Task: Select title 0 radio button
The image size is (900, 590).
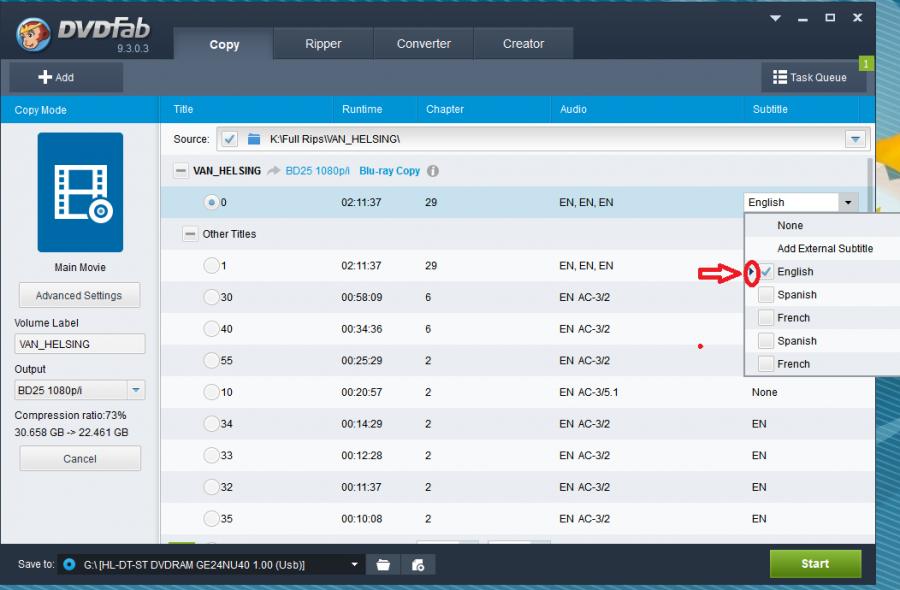Action: [x=211, y=202]
